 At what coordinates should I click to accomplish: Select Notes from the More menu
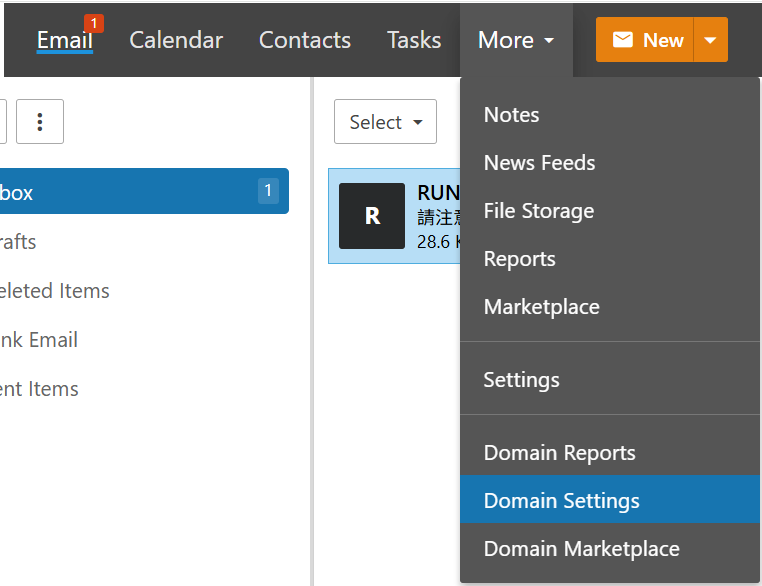[511, 115]
